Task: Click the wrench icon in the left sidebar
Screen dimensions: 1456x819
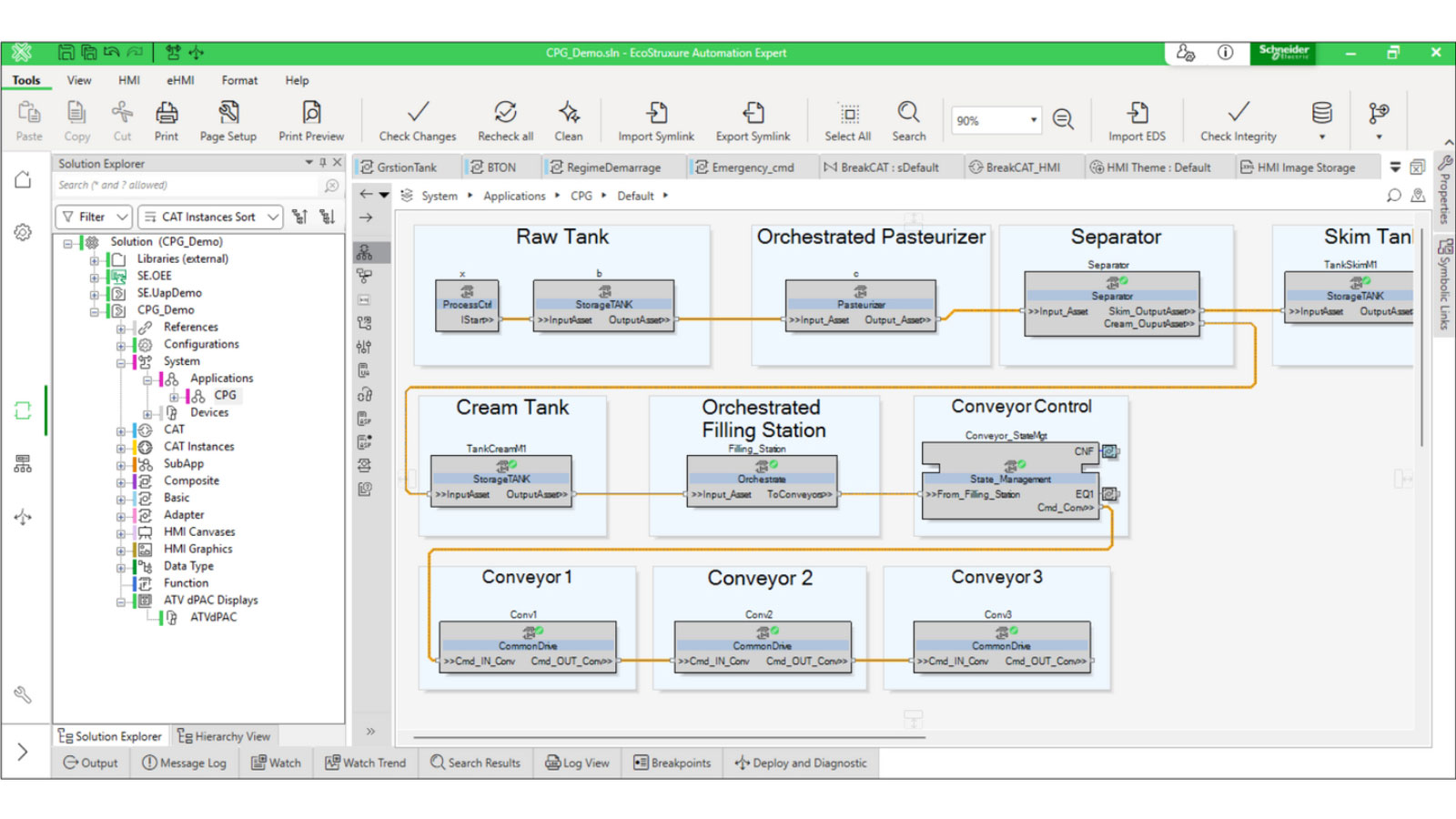Action: coord(23,695)
